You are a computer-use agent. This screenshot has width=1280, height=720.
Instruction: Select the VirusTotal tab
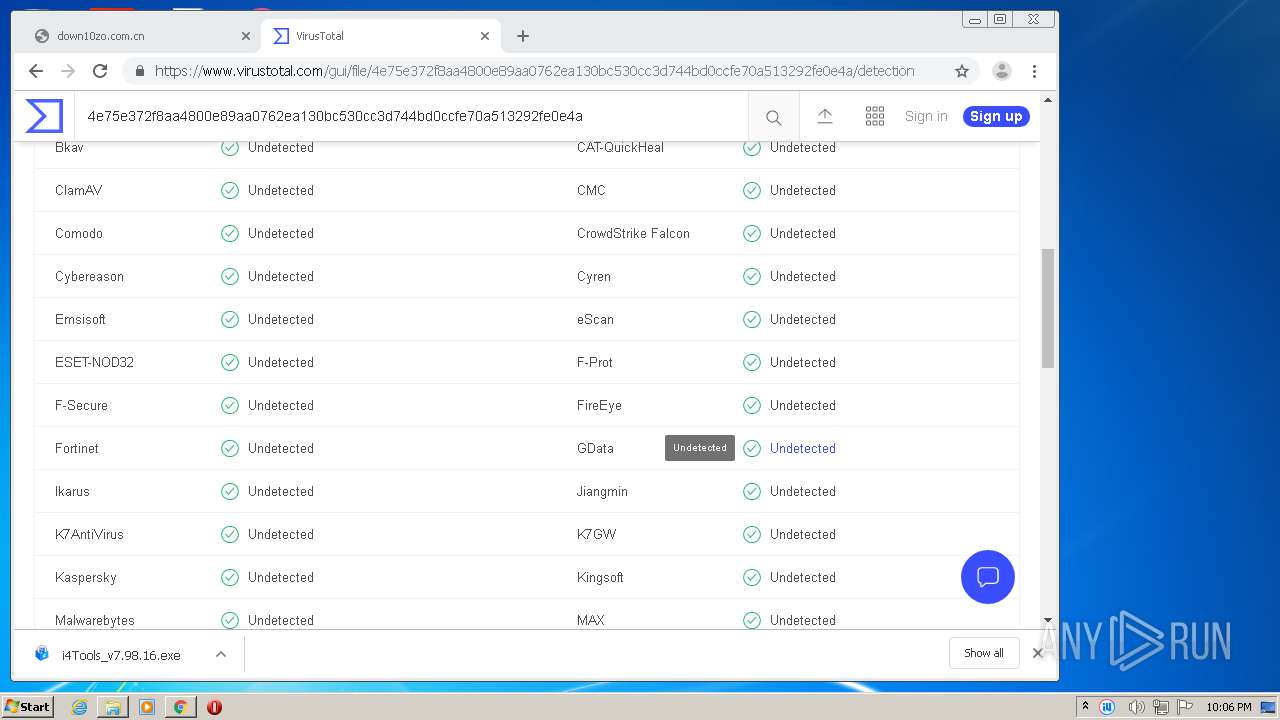[x=380, y=36]
